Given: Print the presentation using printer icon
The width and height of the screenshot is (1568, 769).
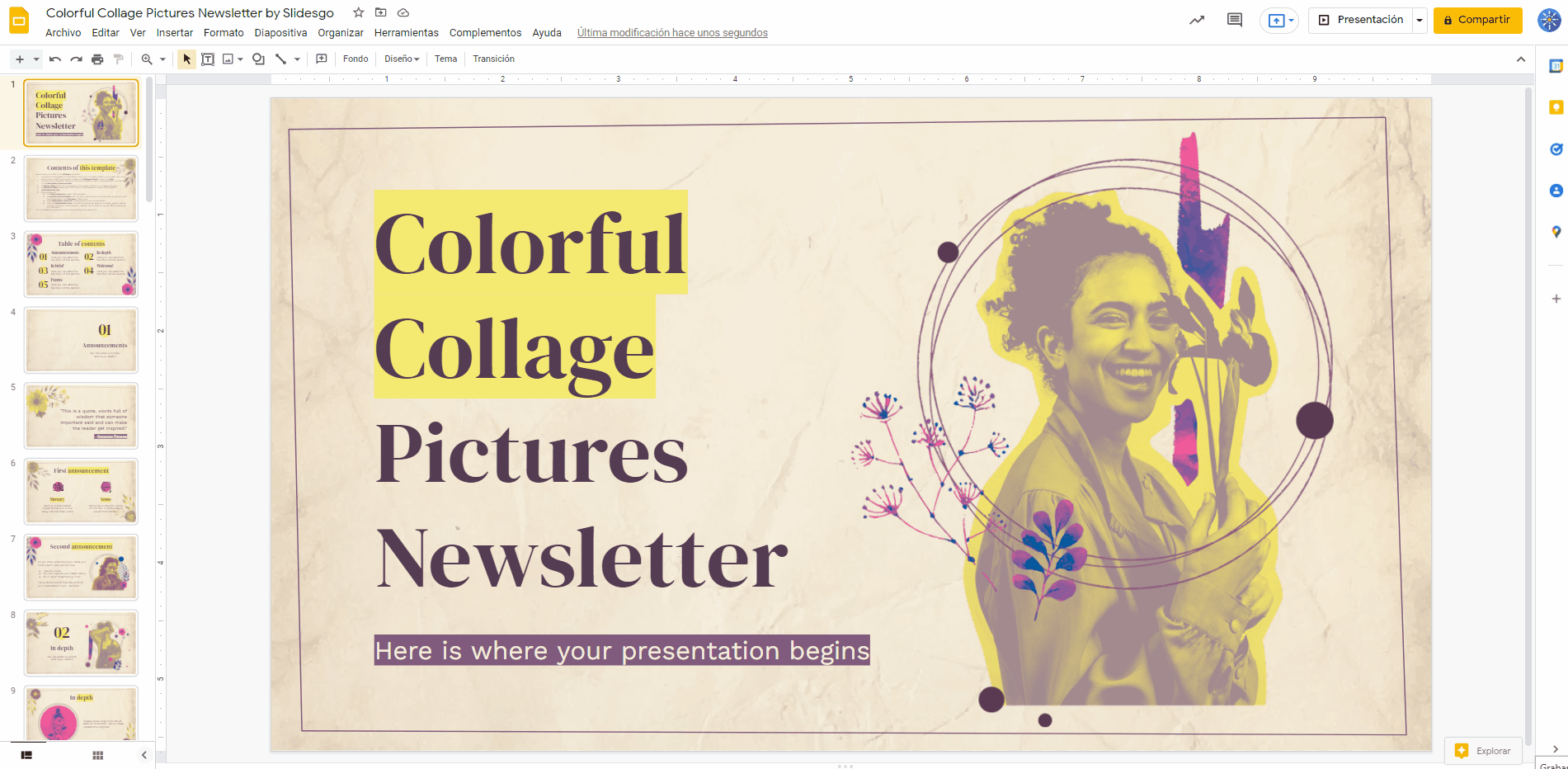Looking at the screenshot, I should coord(97,59).
